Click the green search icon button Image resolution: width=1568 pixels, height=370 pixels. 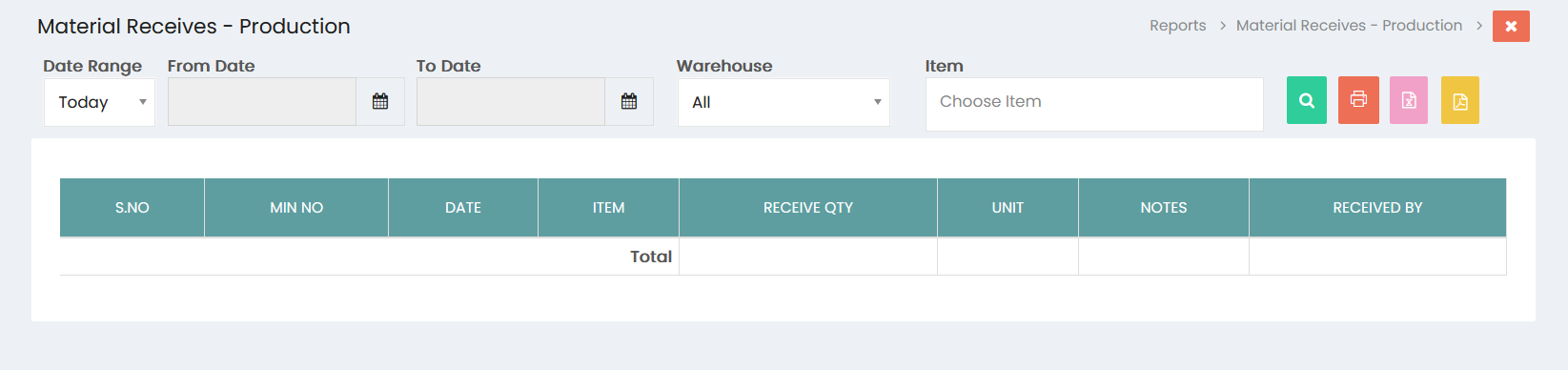pos(1306,100)
